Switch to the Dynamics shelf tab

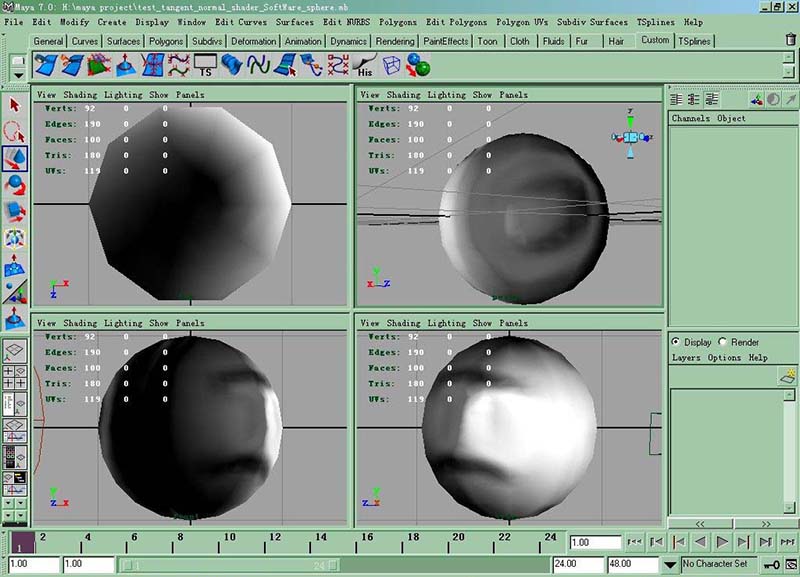(x=348, y=41)
